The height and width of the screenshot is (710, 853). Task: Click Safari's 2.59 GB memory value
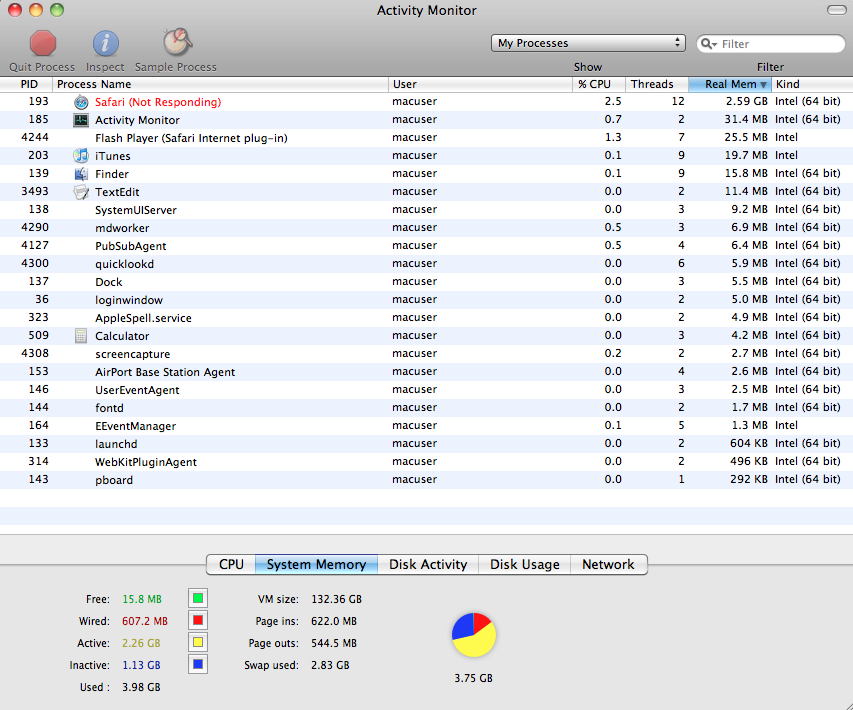click(x=746, y=101)
